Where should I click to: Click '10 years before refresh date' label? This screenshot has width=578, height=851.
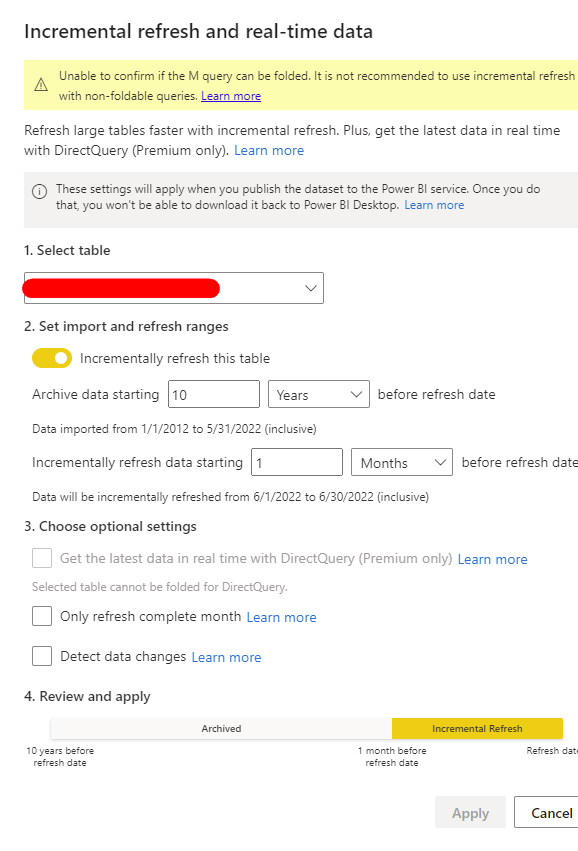(x=60, y=757)
